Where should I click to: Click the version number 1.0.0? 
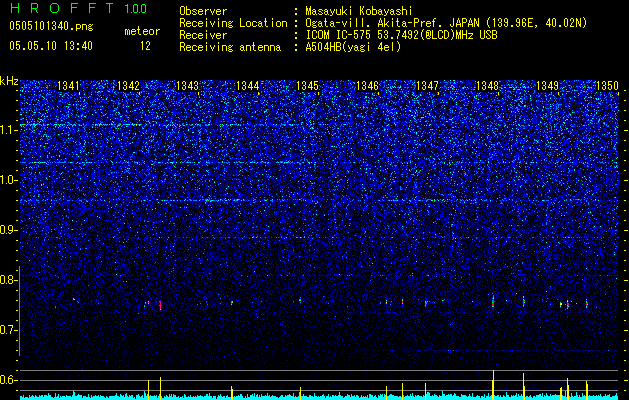135,8
